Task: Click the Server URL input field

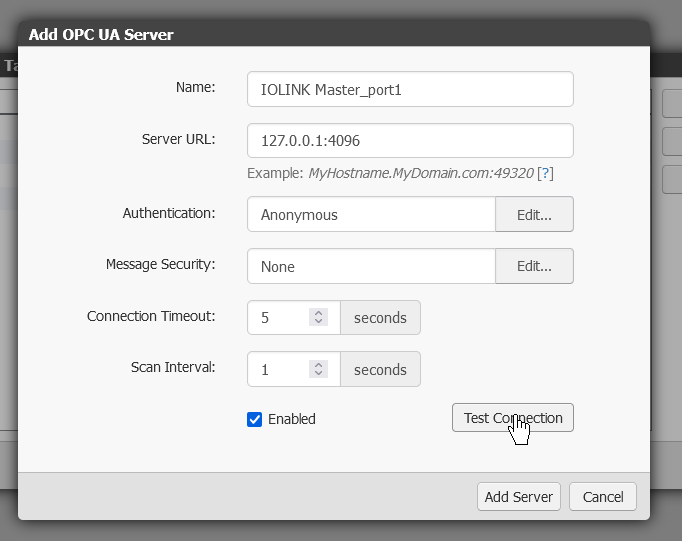Action: pos(410,140)
